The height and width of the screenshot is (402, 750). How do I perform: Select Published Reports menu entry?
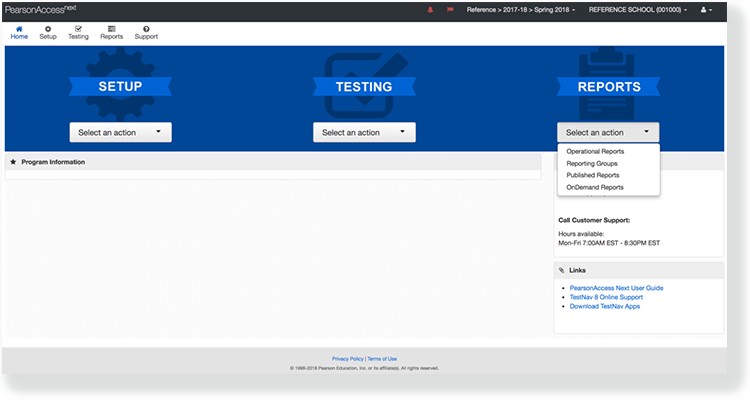[x=593, y=175]
